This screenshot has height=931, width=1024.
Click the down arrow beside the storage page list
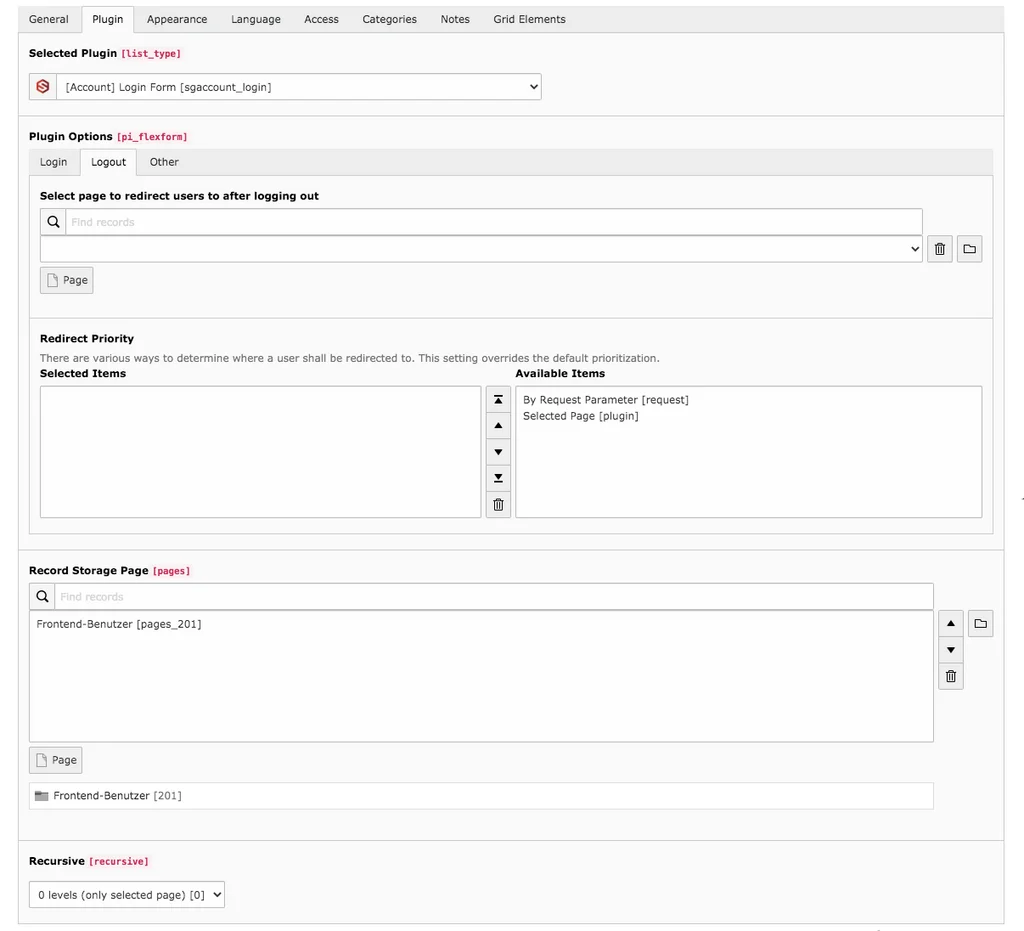coord(950,649)
